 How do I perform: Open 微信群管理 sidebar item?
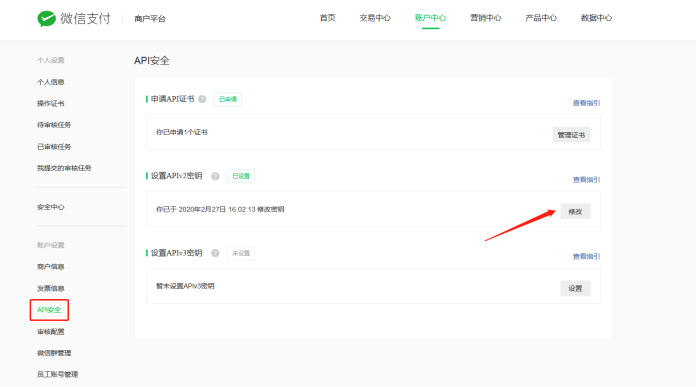click(x=54, y=353)
